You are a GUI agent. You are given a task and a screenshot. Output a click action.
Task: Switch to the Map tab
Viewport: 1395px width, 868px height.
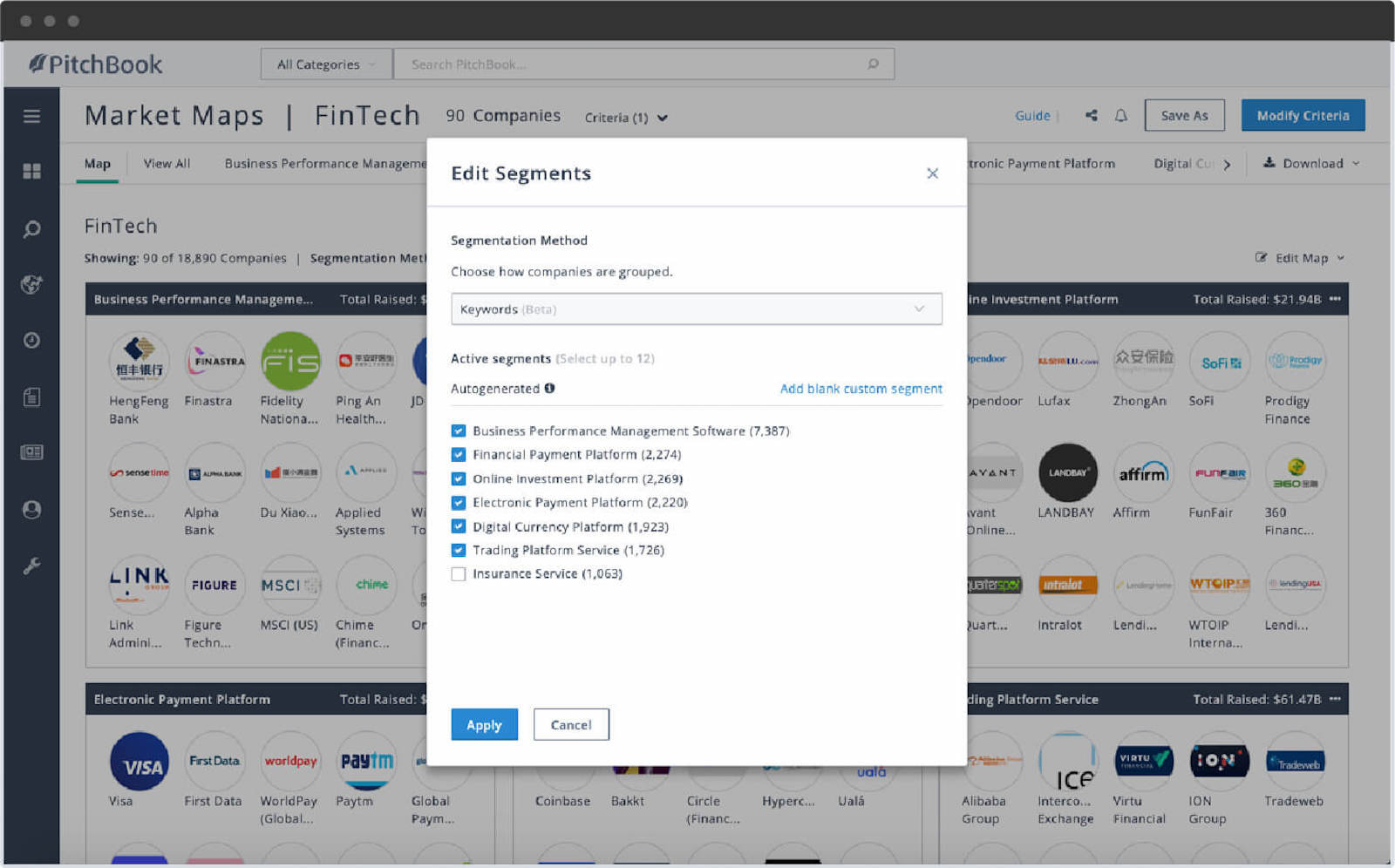pos(98,163)
